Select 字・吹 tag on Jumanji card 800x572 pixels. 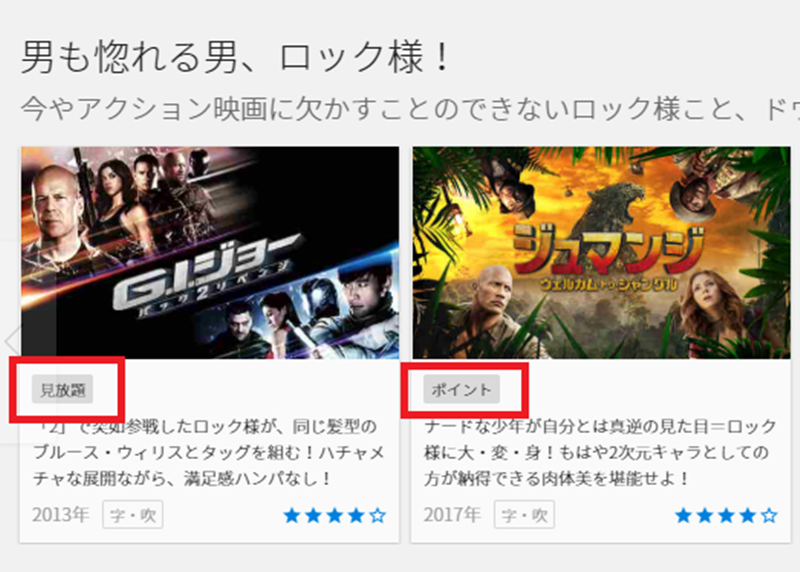(524, 515)
